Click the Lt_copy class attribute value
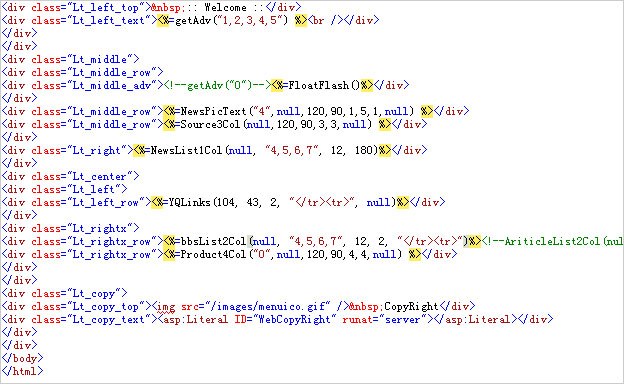The image size is (624, 384). tap(94, 294)
